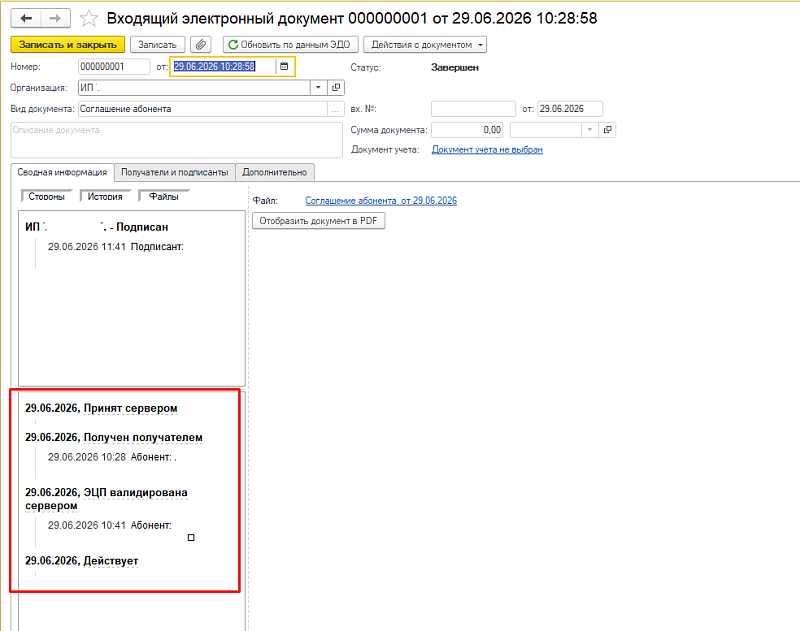Open the Дополнительно tab
Viewport: 800px width, 631px height.
point(274,172)
